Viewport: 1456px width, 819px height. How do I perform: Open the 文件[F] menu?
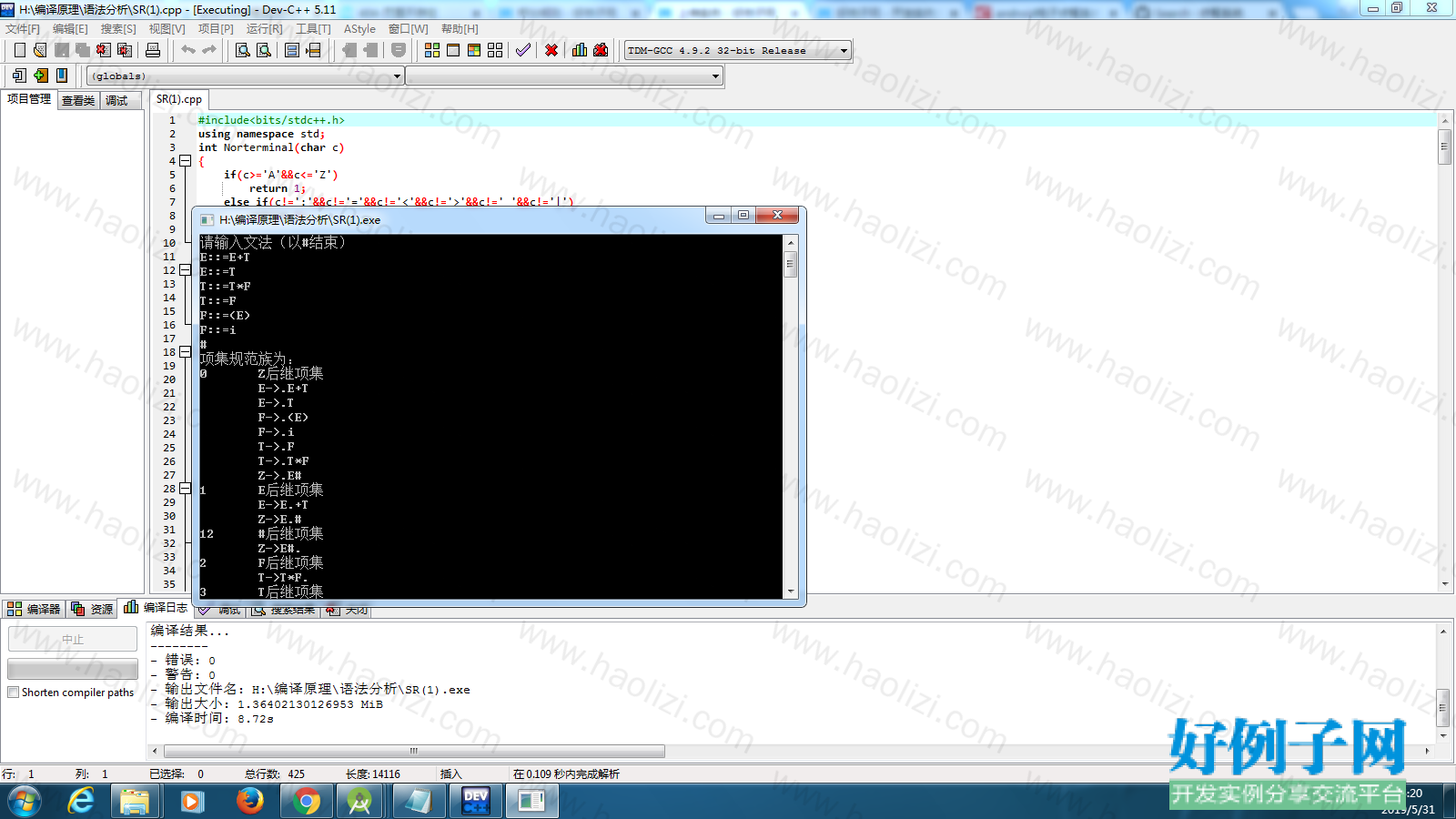tap(23, 29)
